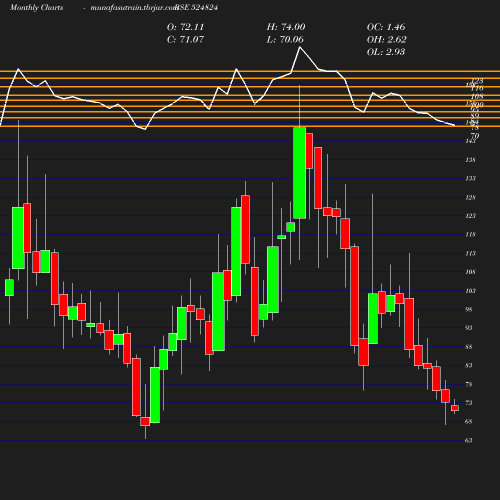Screen dimensions: 500x500
Task: Click the "63" price axis label
Action: [469, 441]
